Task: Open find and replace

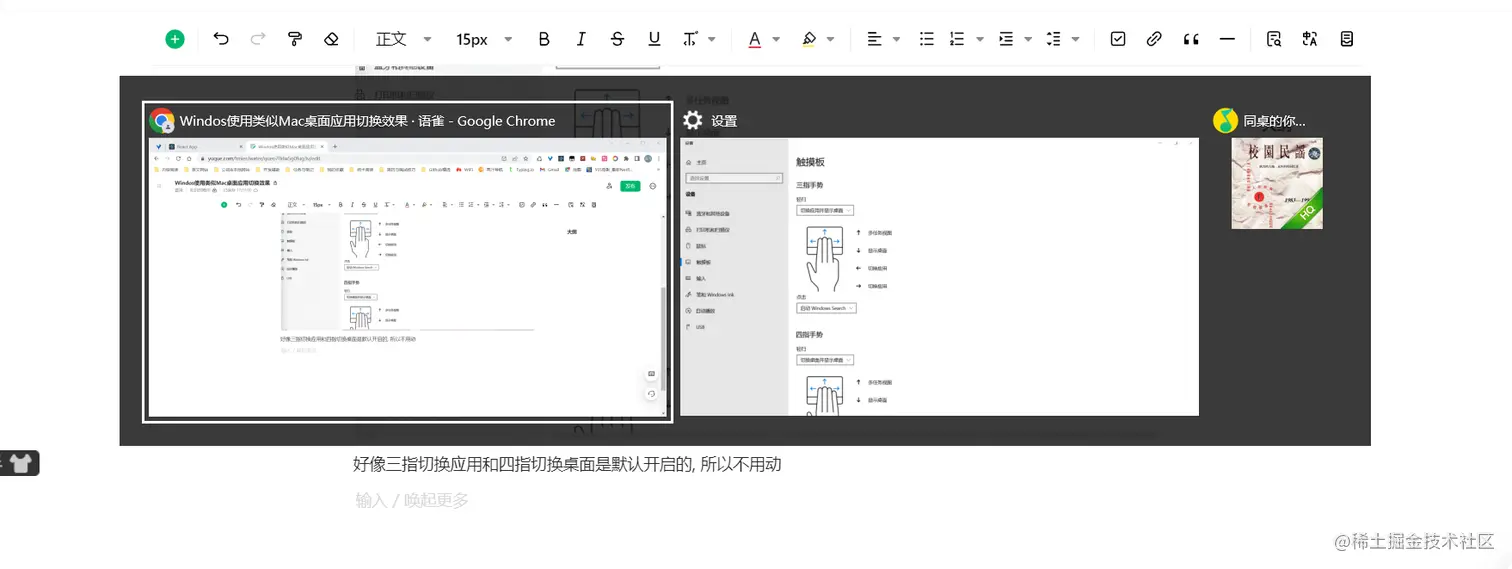Action: coord(1274,39)
